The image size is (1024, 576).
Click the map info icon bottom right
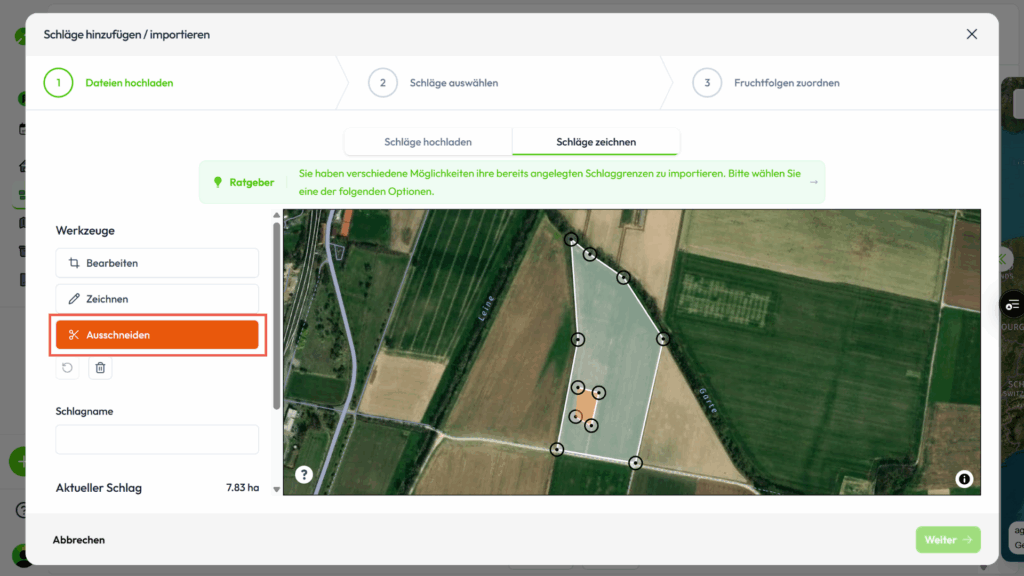click(x=964, y=479)
